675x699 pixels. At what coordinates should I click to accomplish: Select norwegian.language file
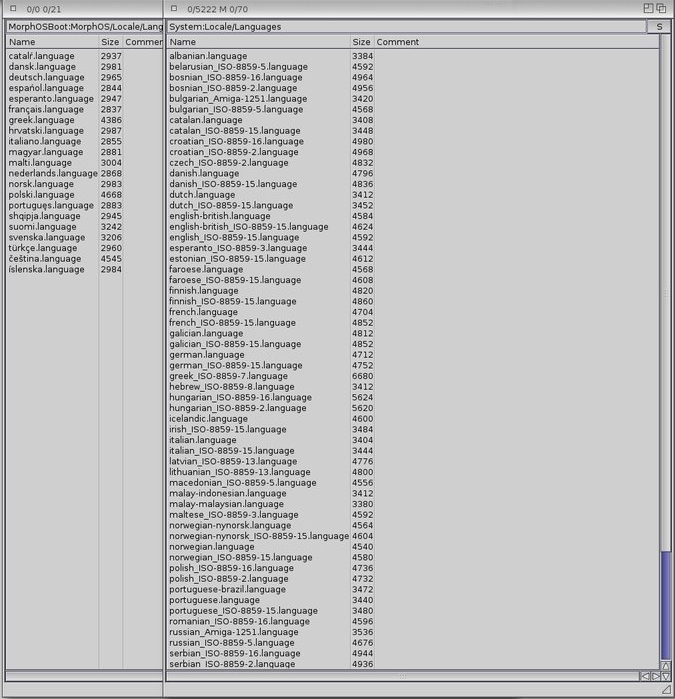click(x=212, y=547)
